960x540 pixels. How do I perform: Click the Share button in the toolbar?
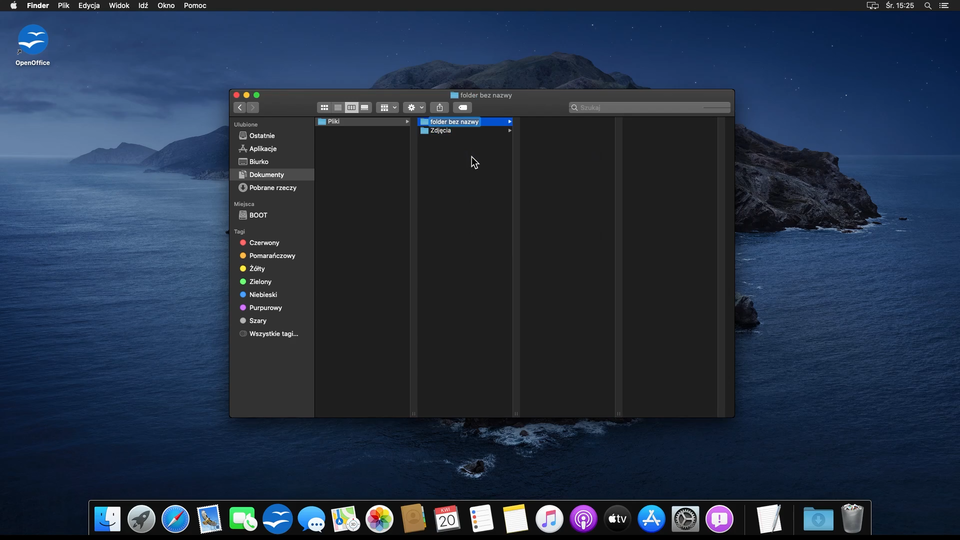coord(440,107)
